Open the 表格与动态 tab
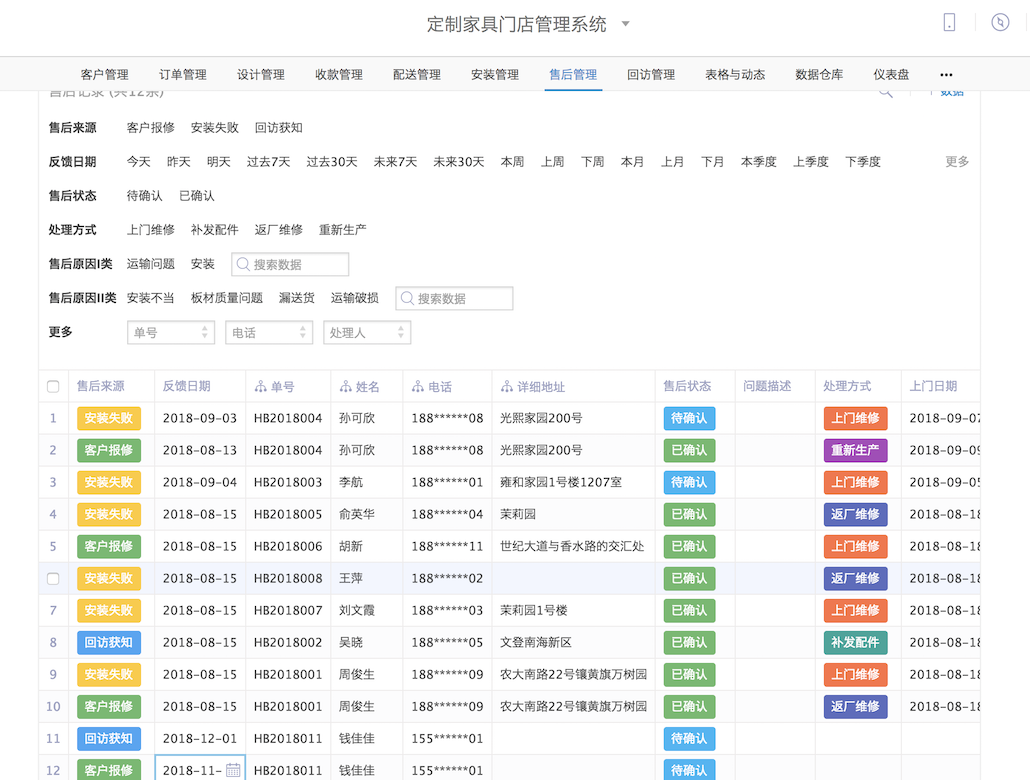 [735, 75]
